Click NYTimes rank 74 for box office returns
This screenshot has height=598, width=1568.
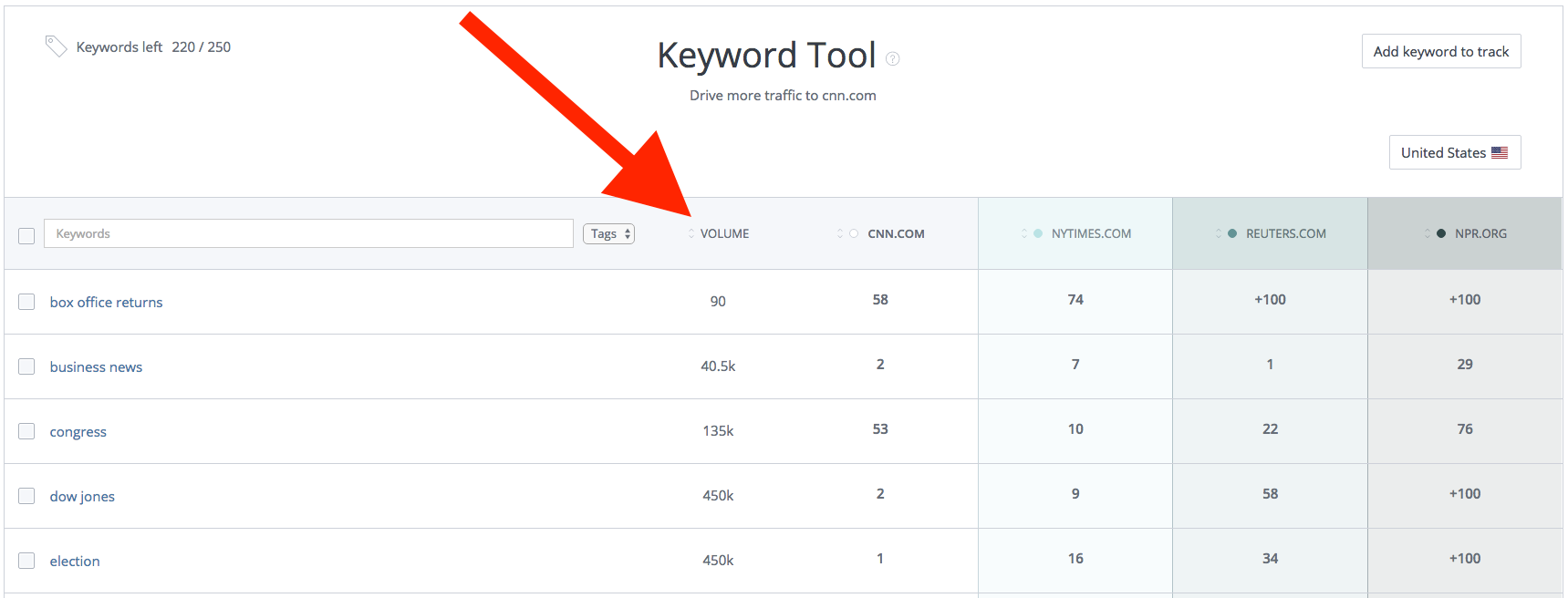[1075, 299]
